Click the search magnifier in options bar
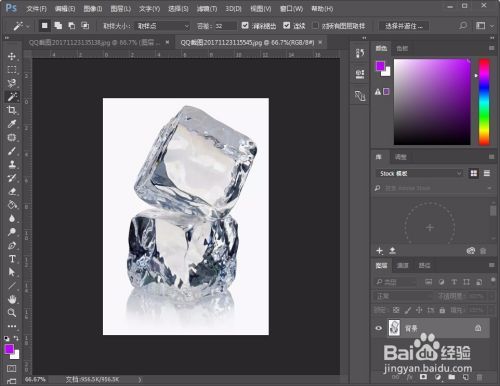 (463, 26)
